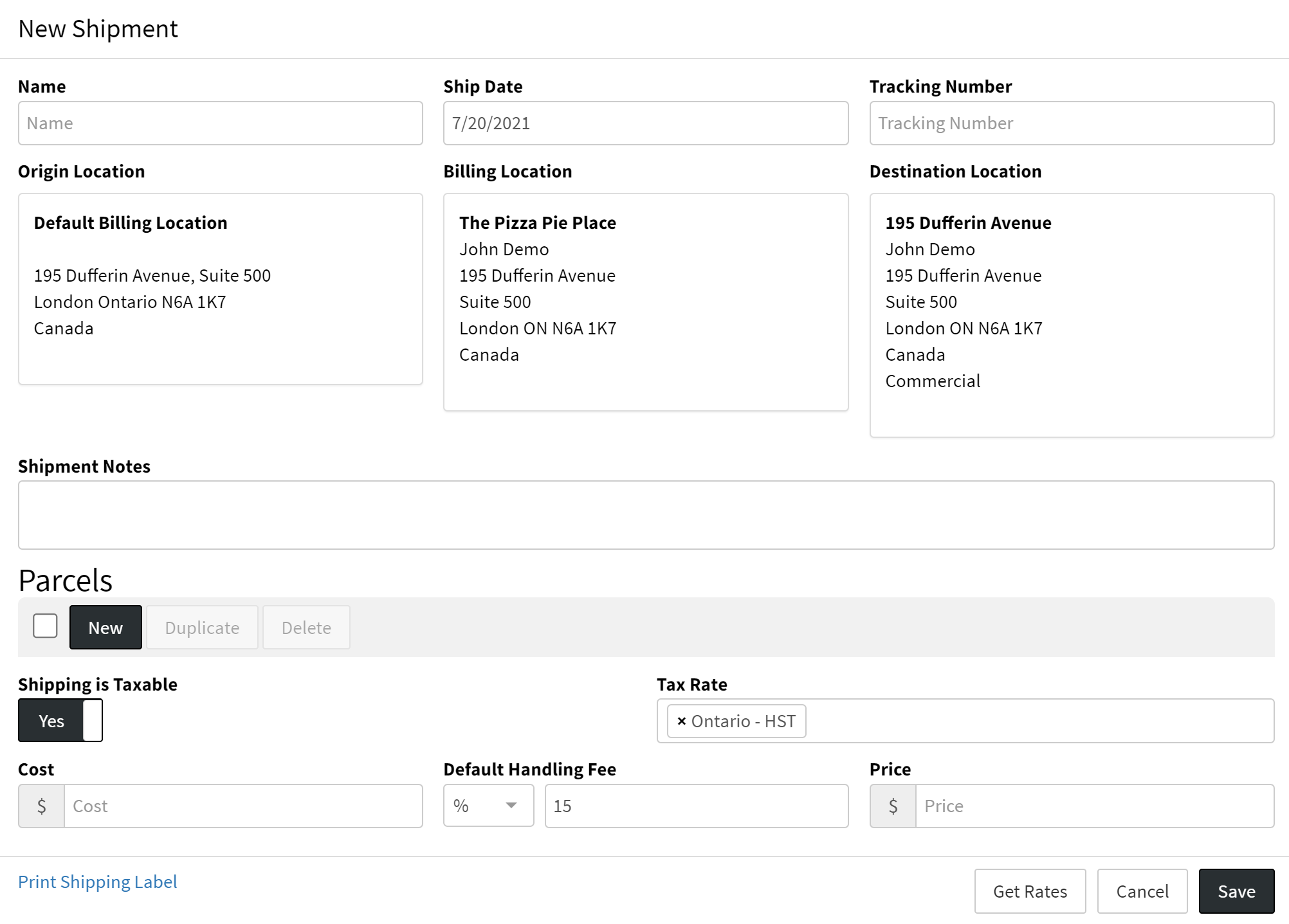Viewport: 1289px width, 924px height.
Task: Select the Pizza Pie Place billing card
Action: (x=645, y=302)
